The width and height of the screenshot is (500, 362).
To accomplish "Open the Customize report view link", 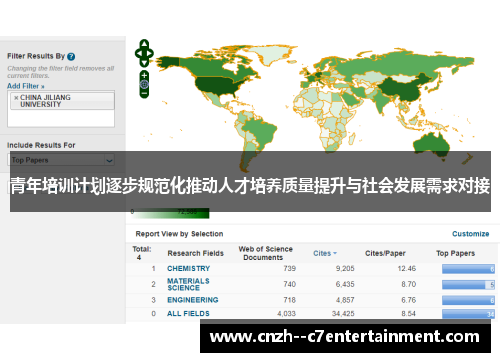I will [x=470, y=234].
